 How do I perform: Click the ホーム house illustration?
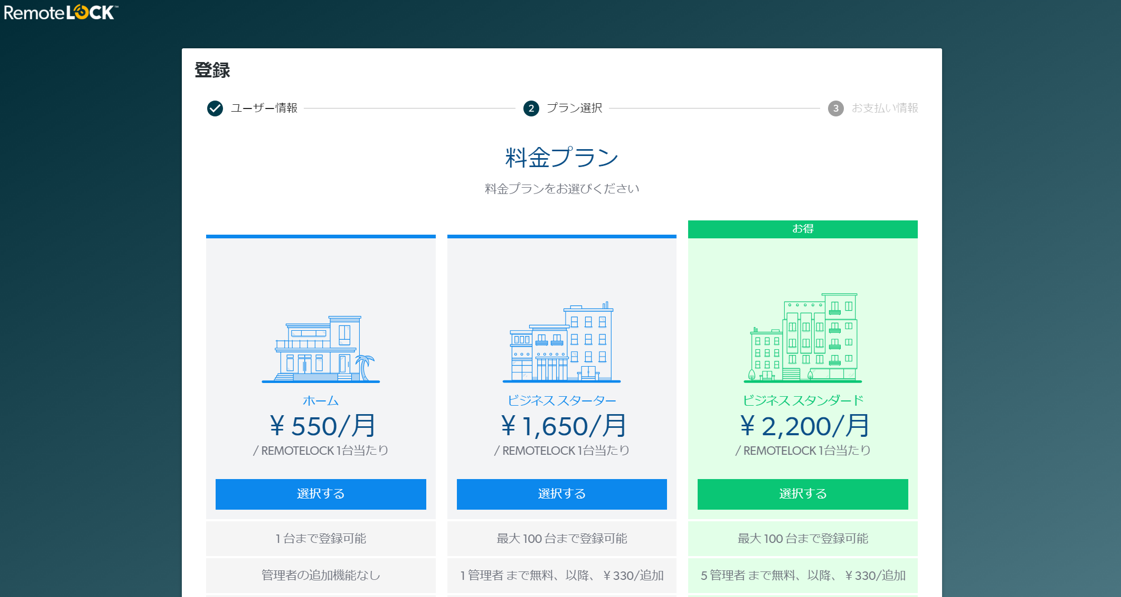click(x=321, y=349)
